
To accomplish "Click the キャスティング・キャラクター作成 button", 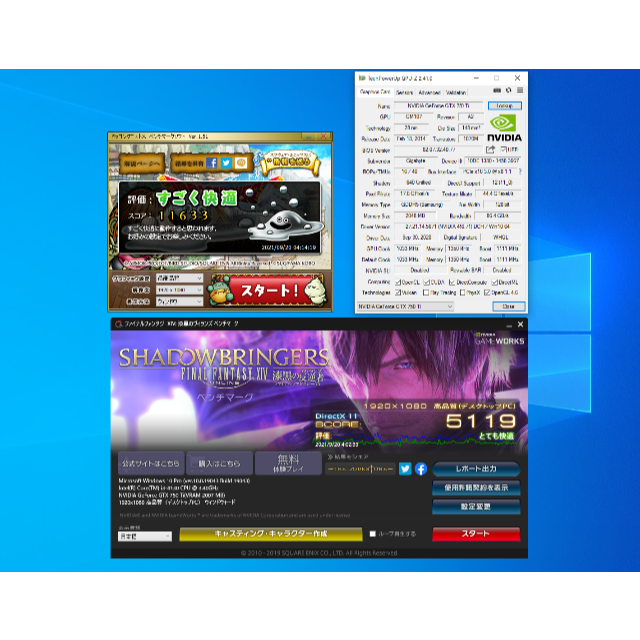I will point(271,534).
